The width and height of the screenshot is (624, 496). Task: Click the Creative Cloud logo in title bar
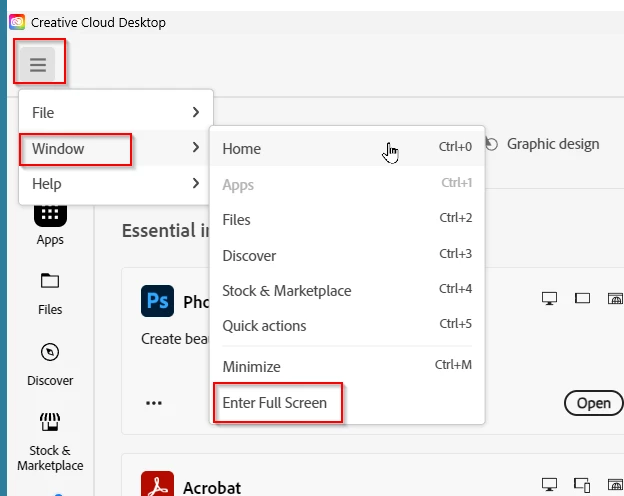[17, 22]
